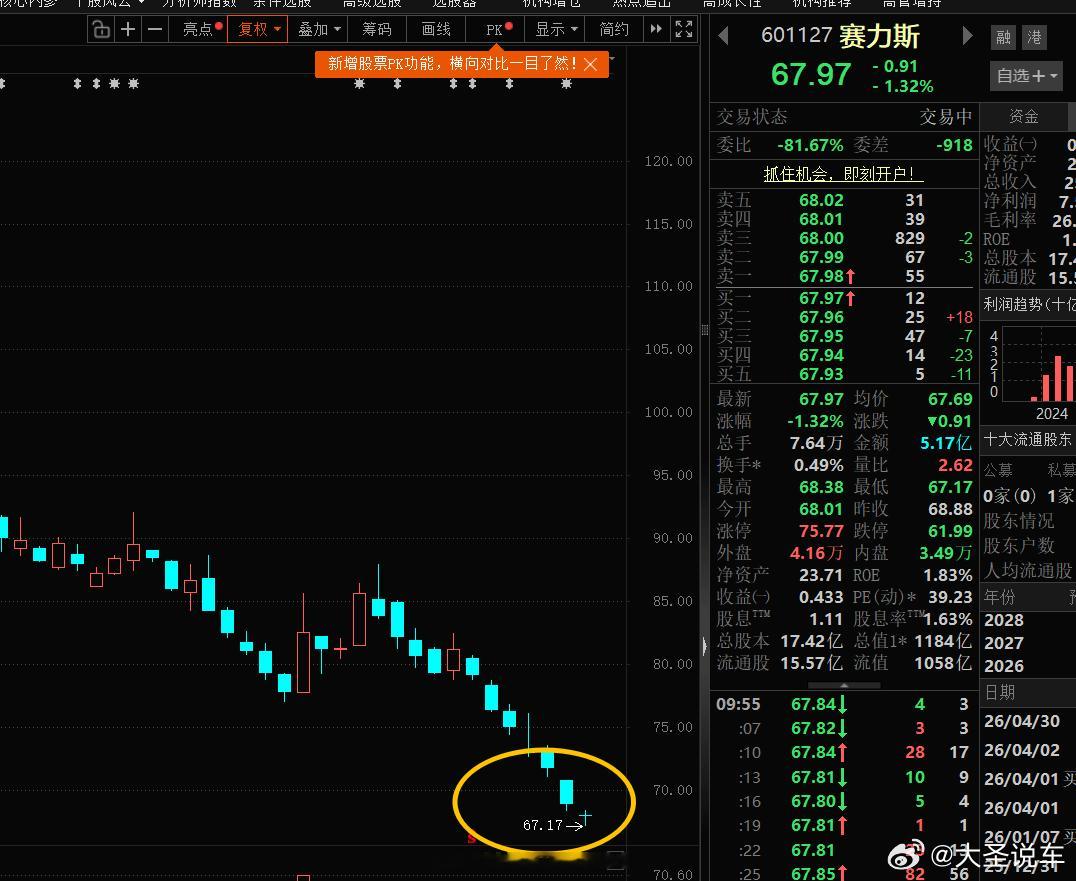The image size is (1076, 881).
Task: Click the 港 Hong Kong connect badge
Action: tap(1034, 37)
